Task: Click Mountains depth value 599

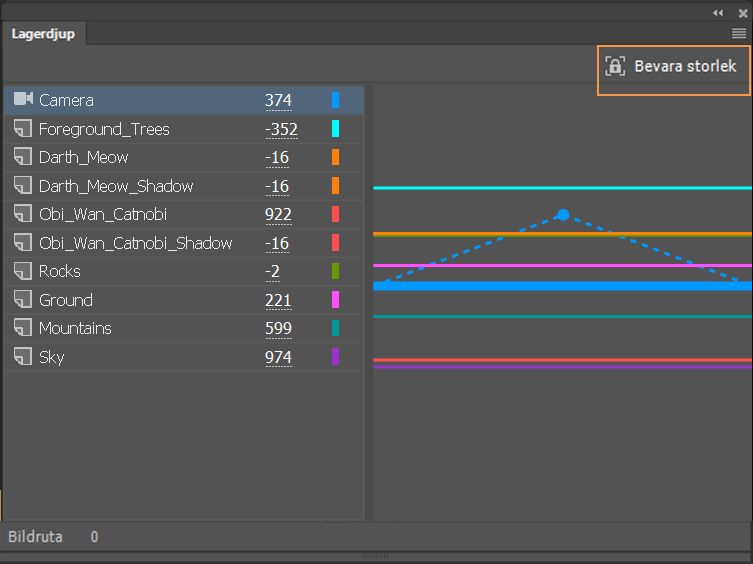Action: (278, 329)
